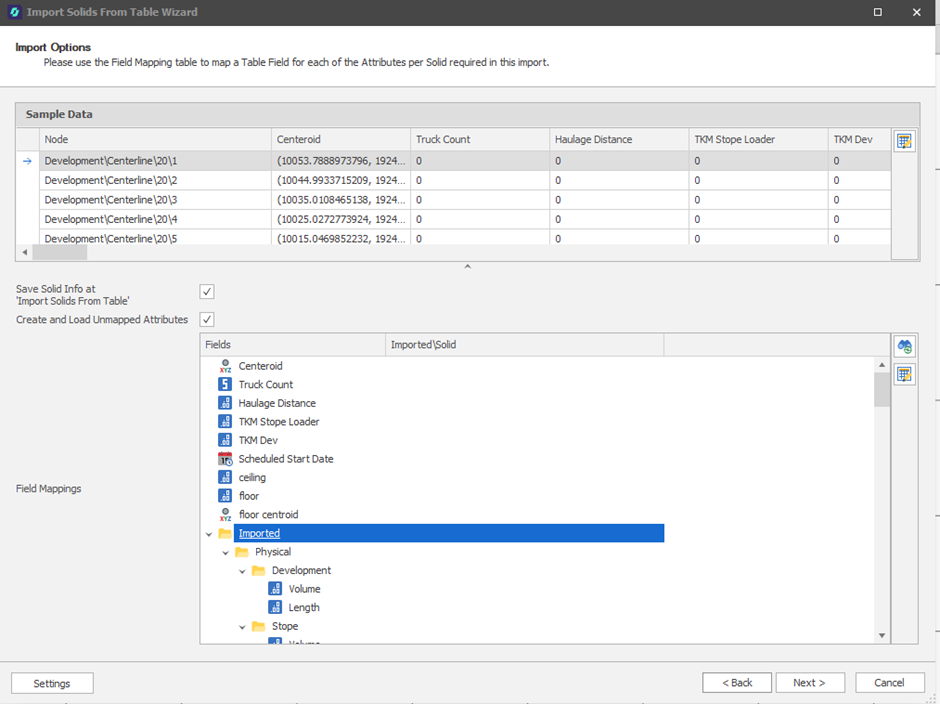Select the Centeroid XYZ field icon
The image size is (940, 704).
pyautogui.click(x=225, y=366)
